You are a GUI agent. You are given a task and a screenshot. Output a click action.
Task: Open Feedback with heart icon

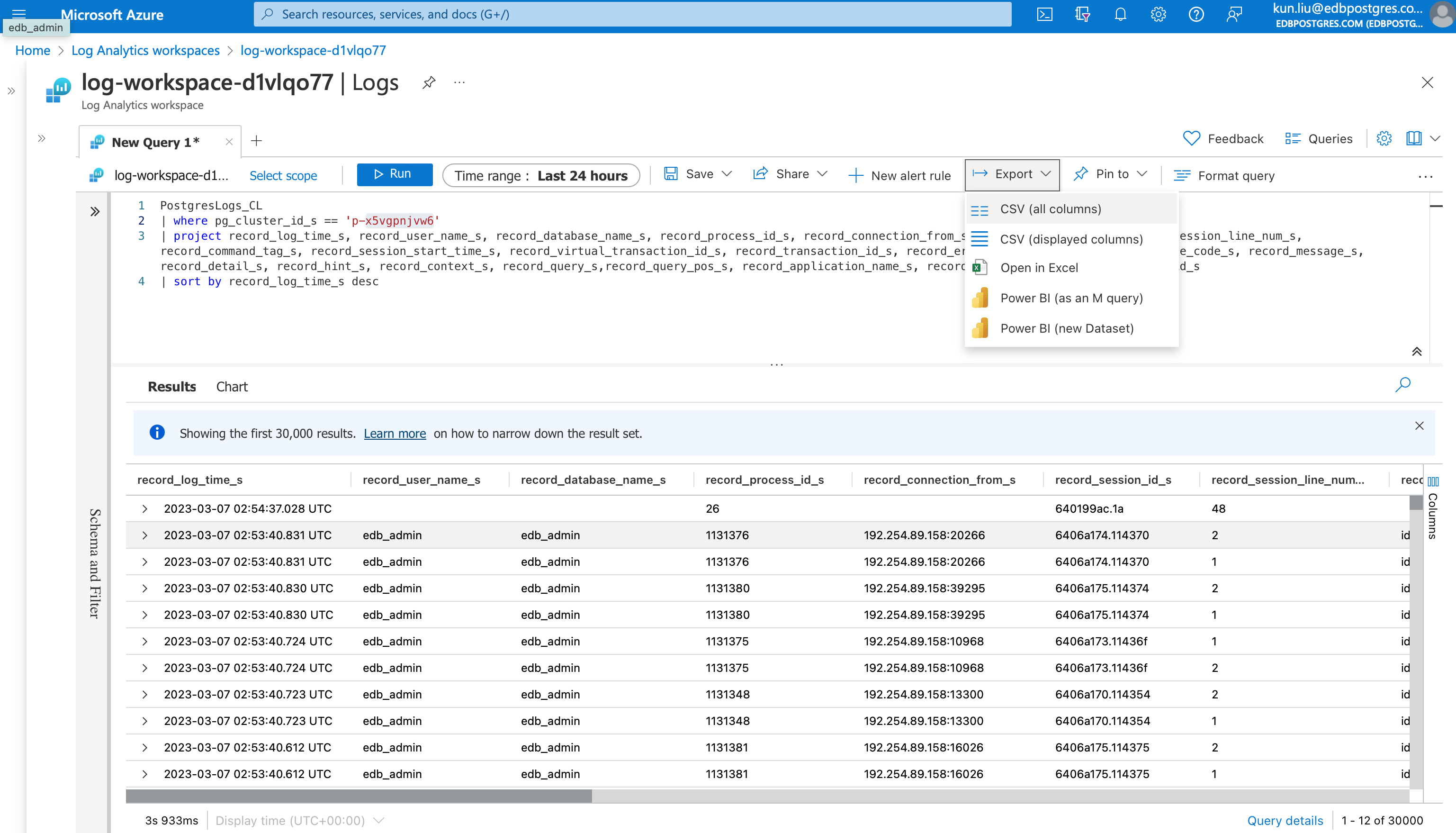(x=1223, y=138)
